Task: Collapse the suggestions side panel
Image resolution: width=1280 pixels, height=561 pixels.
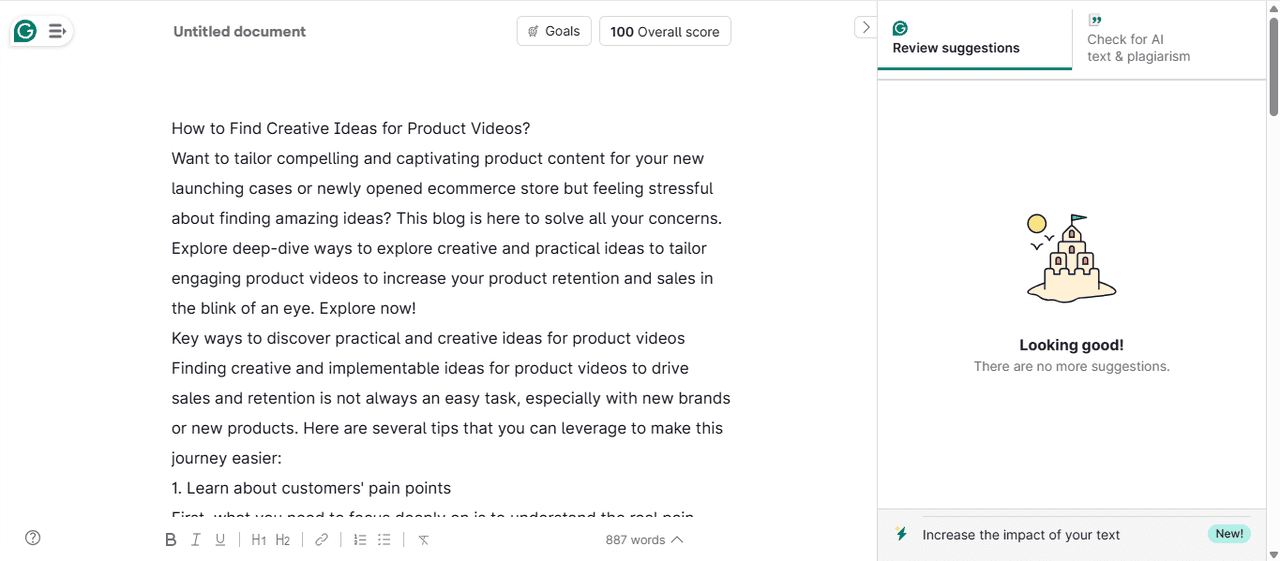Action: [866, 27]
